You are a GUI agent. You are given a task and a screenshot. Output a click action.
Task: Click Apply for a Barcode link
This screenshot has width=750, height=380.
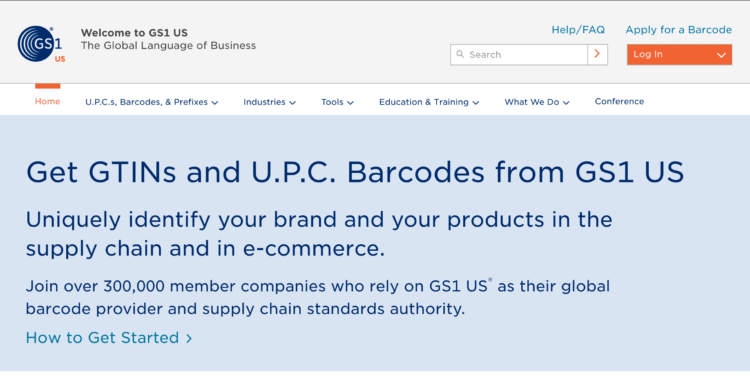click(678, 30)
